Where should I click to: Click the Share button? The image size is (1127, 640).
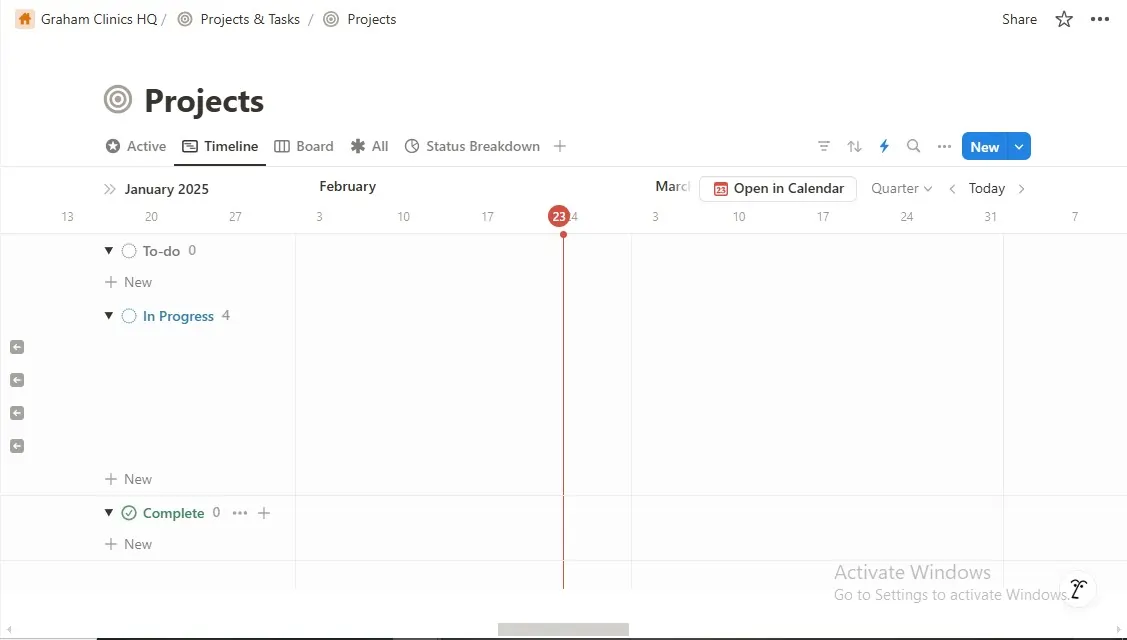(x=1019, y=19)
